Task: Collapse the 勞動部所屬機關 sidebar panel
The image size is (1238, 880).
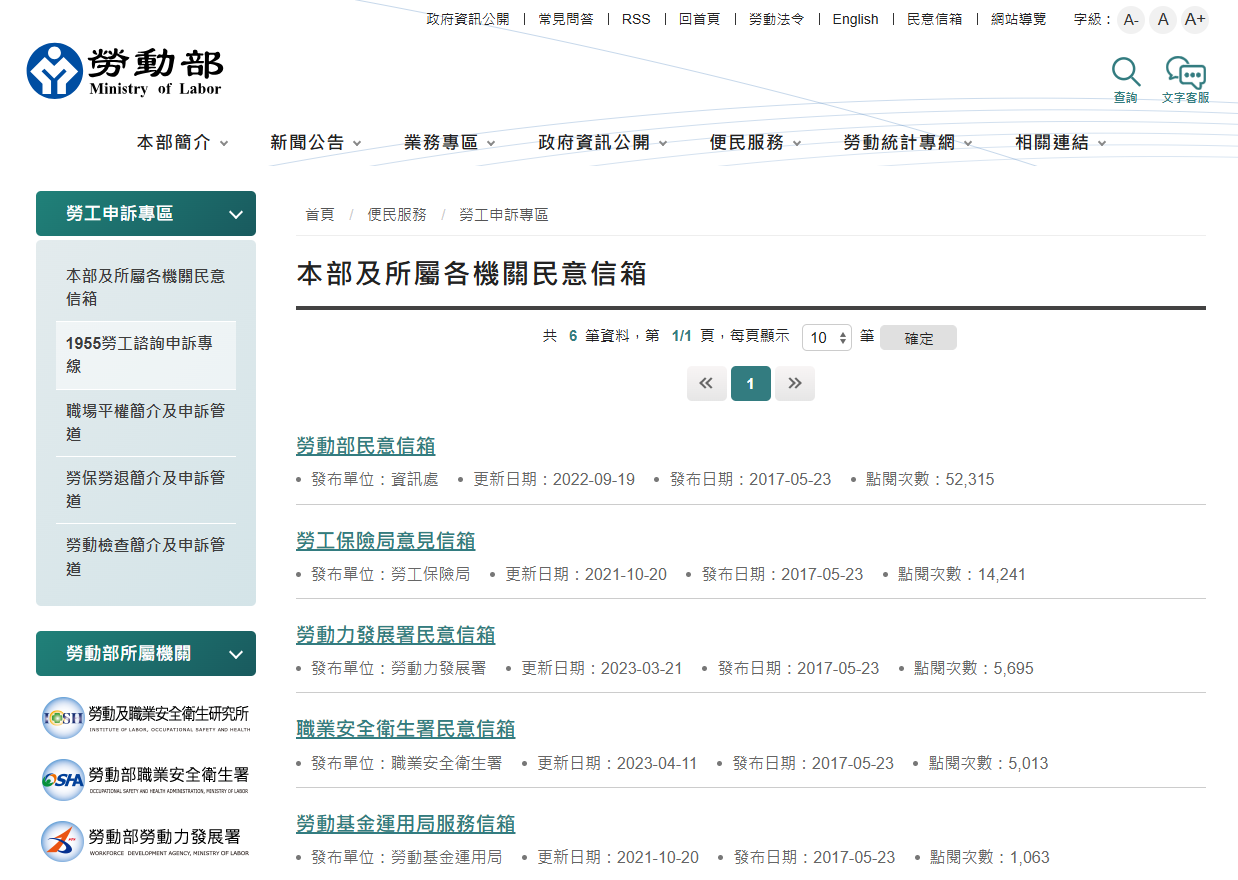Action: [146, 654]
